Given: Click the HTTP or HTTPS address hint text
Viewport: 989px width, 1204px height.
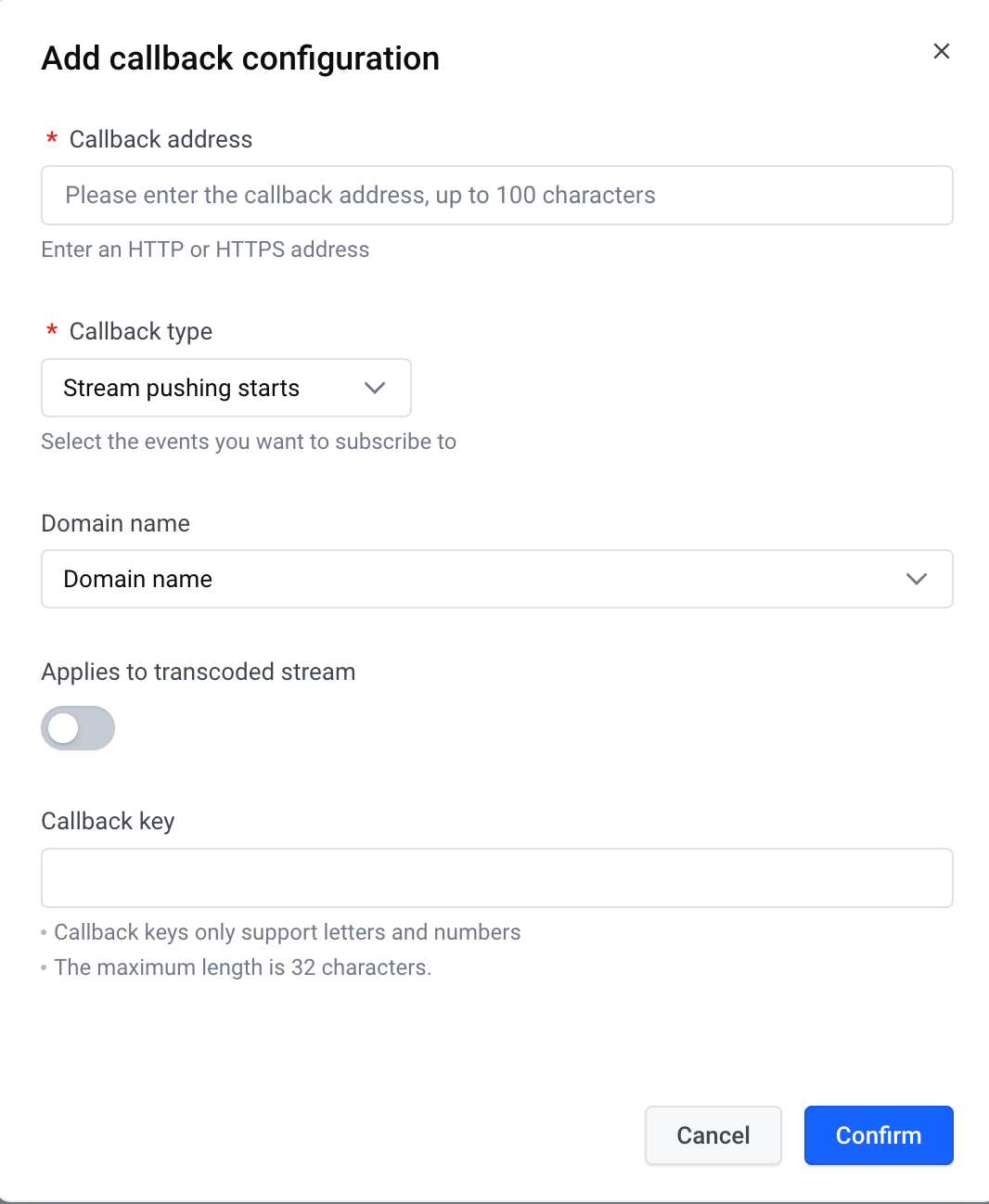Looking at the screenshot, I should pyautogui.click(x=205, y=250).
